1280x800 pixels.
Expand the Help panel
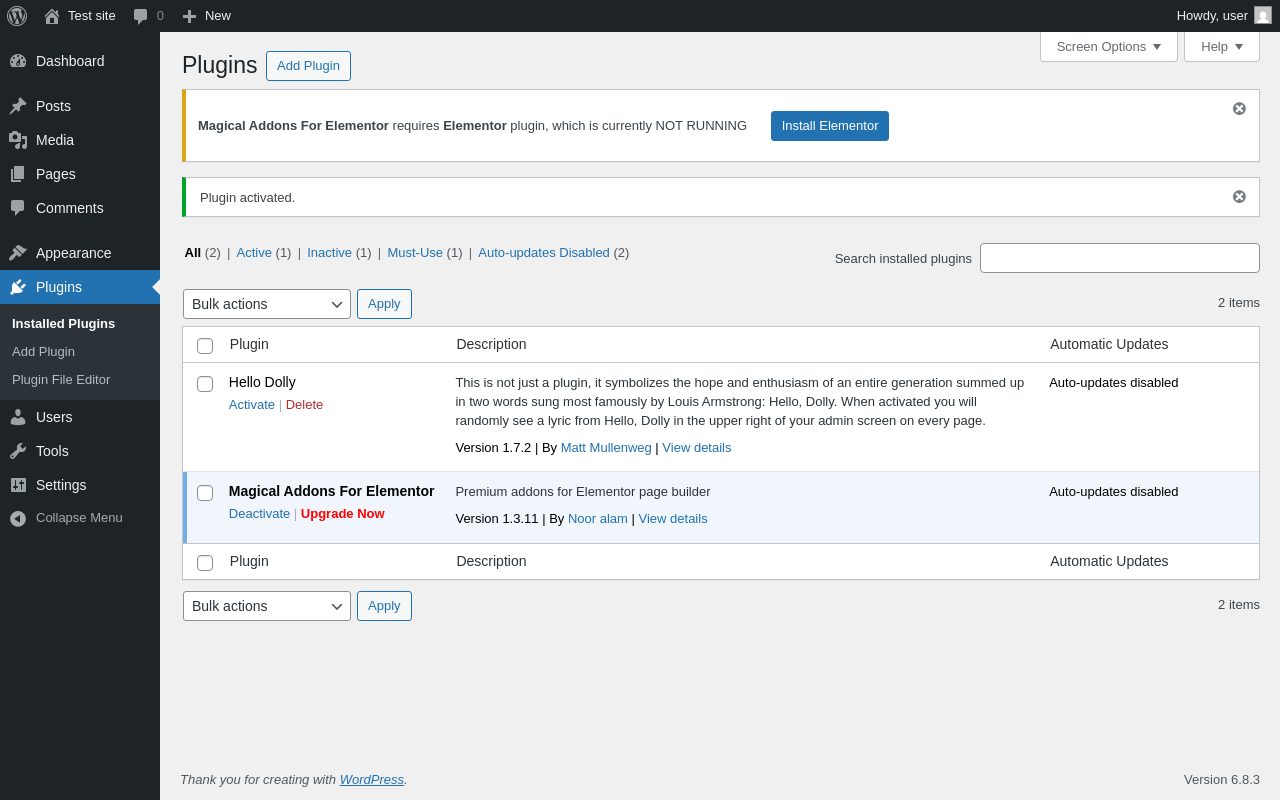click(1222, 46)
